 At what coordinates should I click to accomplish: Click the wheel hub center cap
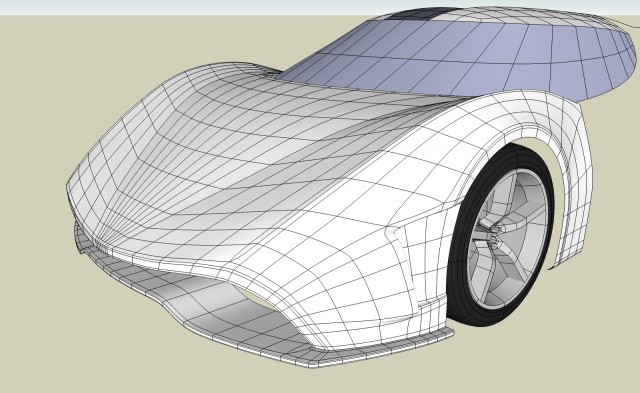[x=495, y=235]
